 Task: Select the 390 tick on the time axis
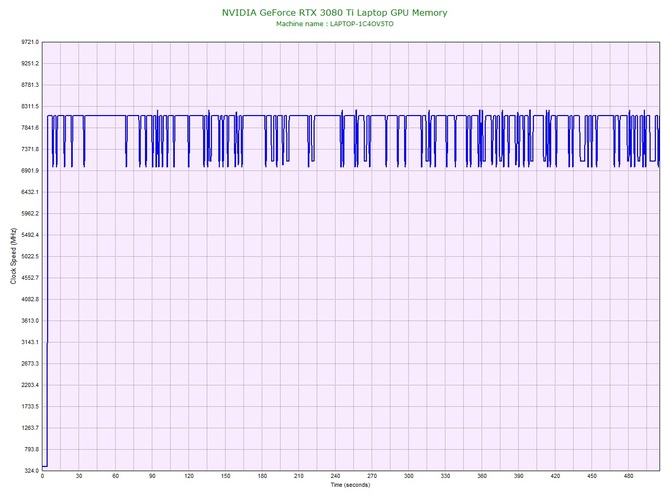[x=519, y=476]
